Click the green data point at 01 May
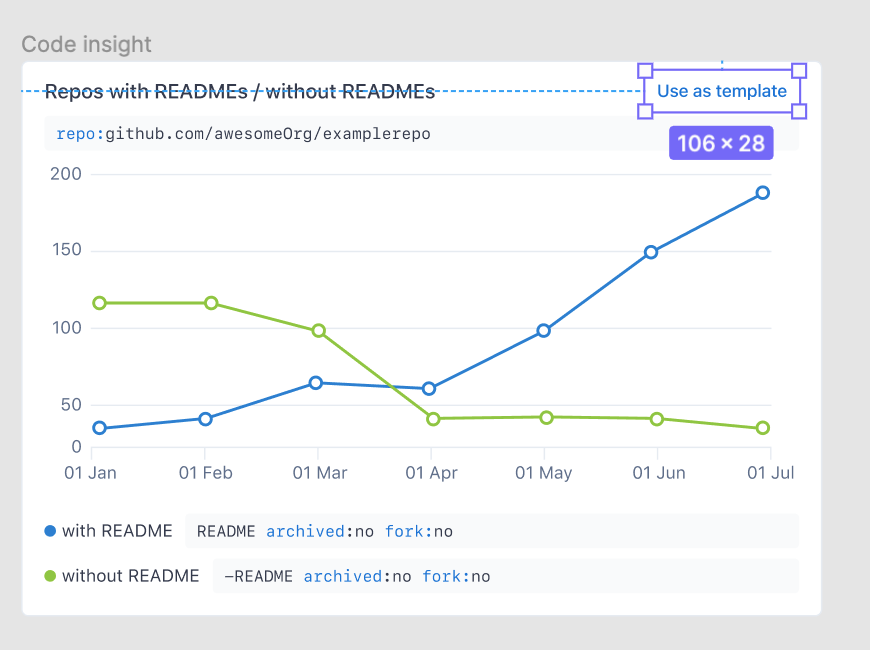The height and width of the screenshot is (650, 870). click(547, 417)
